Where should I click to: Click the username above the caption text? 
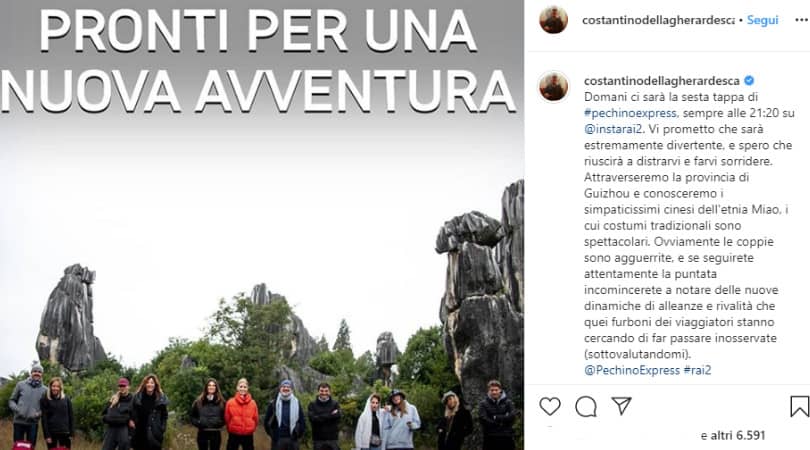click(662, 81)
